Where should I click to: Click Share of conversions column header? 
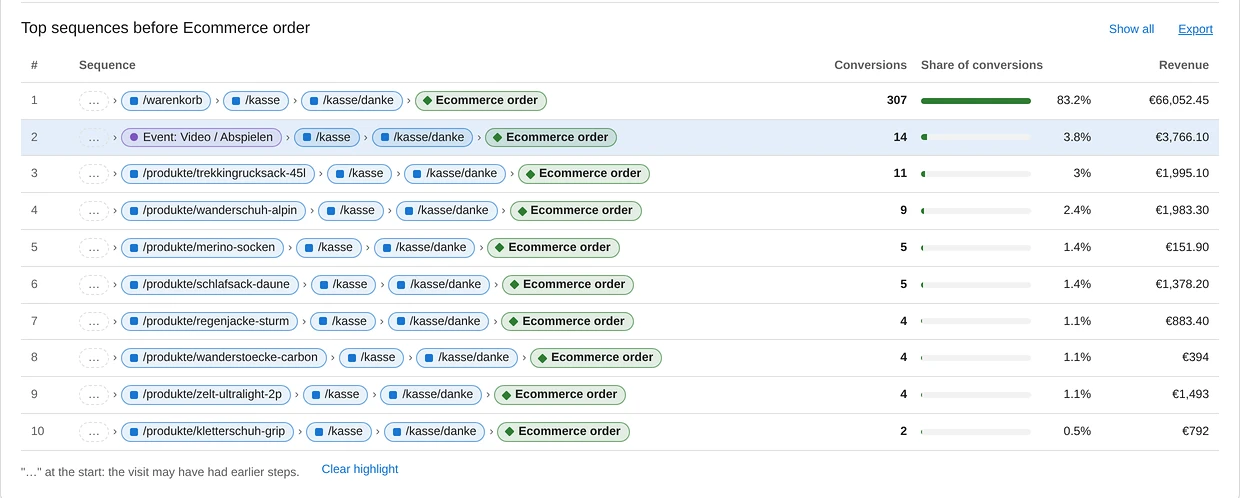tap(982, 65)
